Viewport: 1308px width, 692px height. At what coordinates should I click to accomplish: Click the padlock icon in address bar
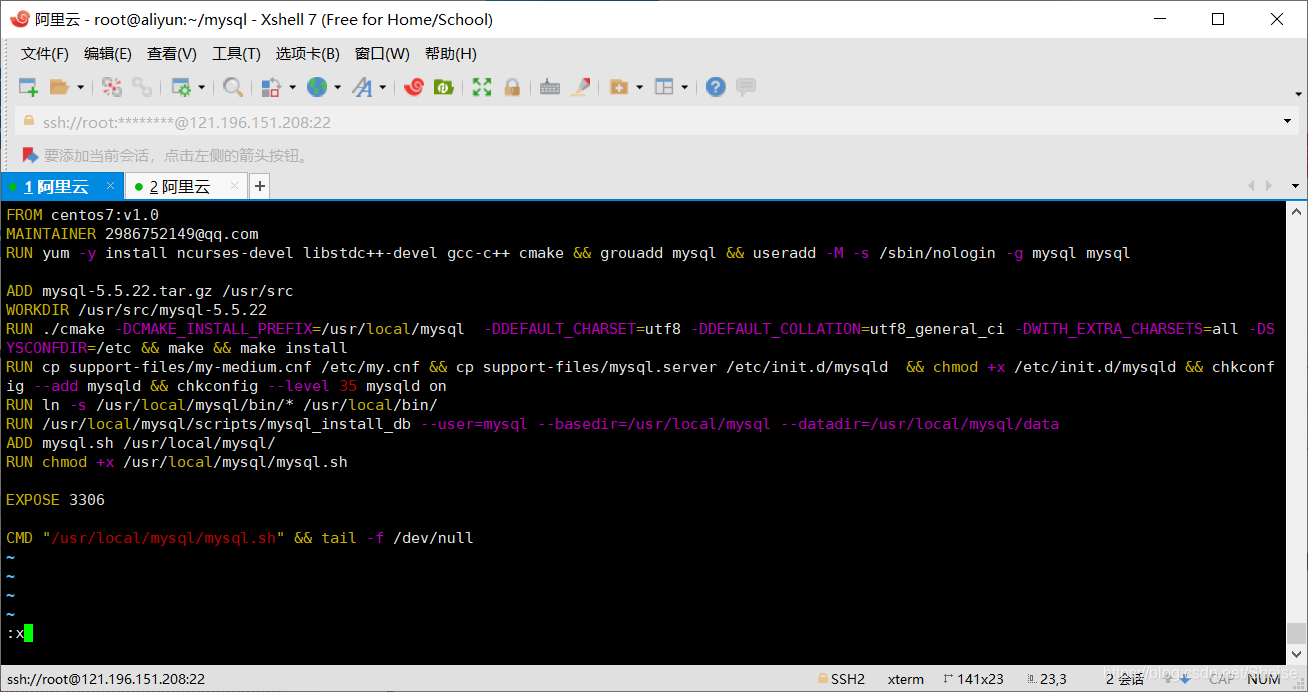click(x=29, y=122)
